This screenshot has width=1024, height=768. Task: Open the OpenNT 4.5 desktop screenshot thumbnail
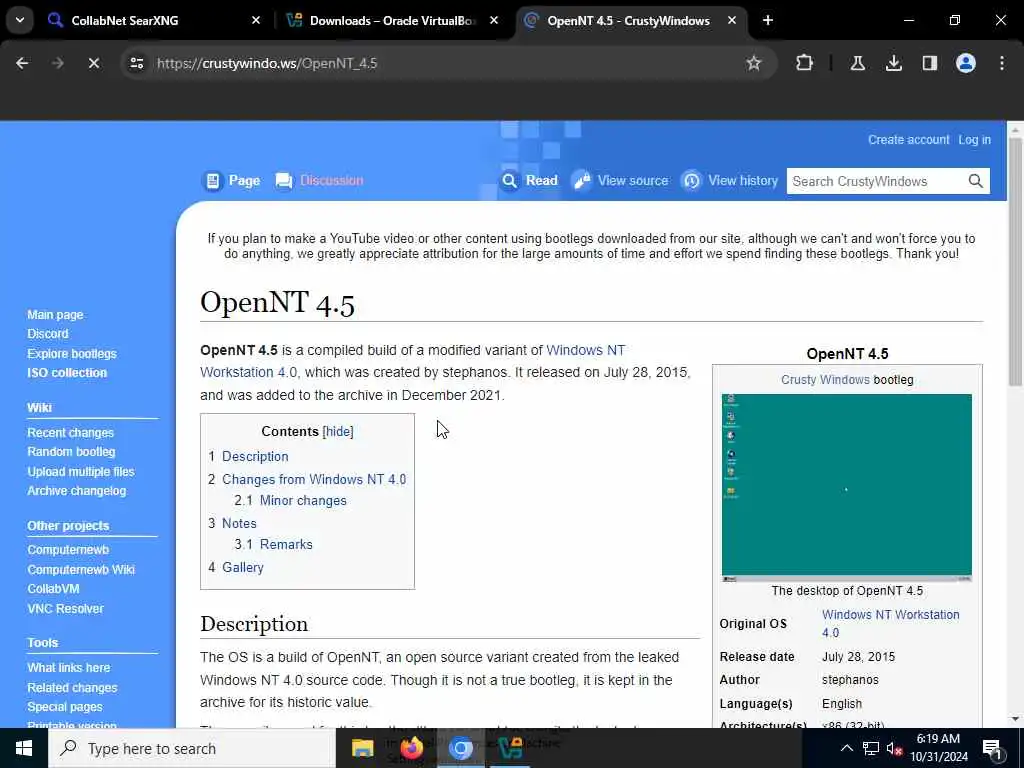click(x=846, y=488)
